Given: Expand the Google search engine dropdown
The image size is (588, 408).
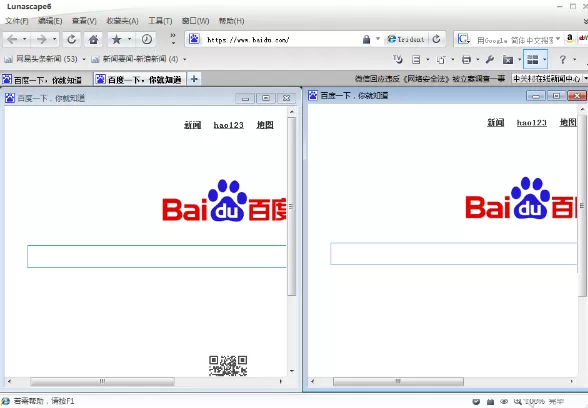Looking at the screenshot, I should (558, 39).
